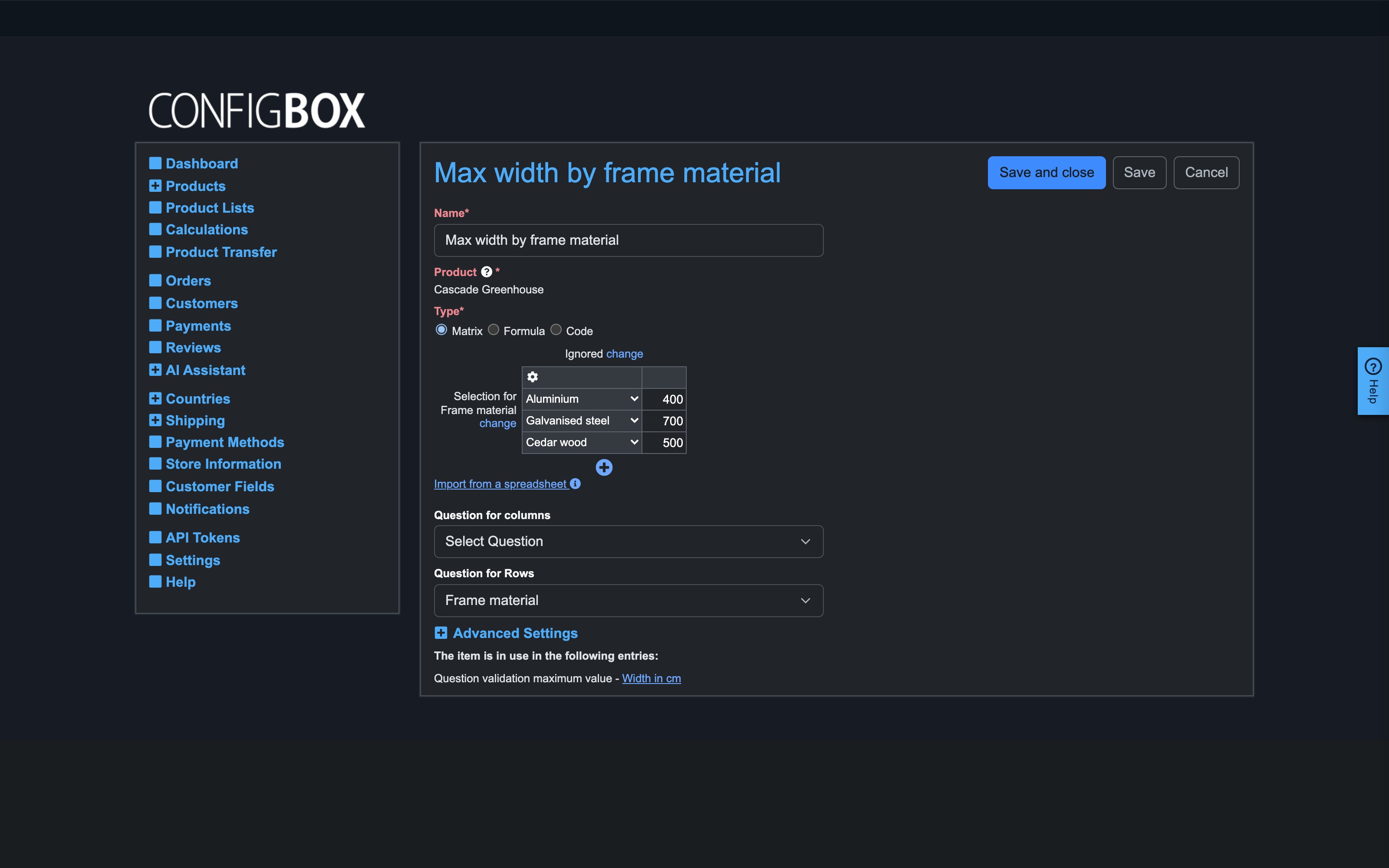The width and height of the screenshot is (1389, 868).
Task: Open the Cedar wood row dropdown
Action: pos(582,443)
